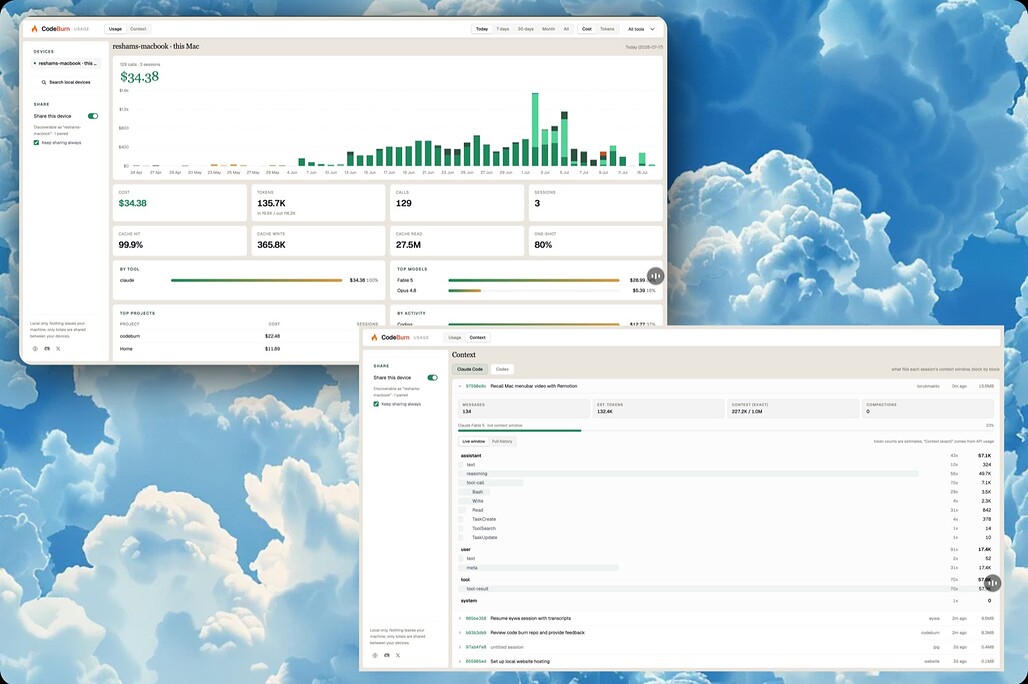Open the Discord icon in Context window footer

coord(387,655)
